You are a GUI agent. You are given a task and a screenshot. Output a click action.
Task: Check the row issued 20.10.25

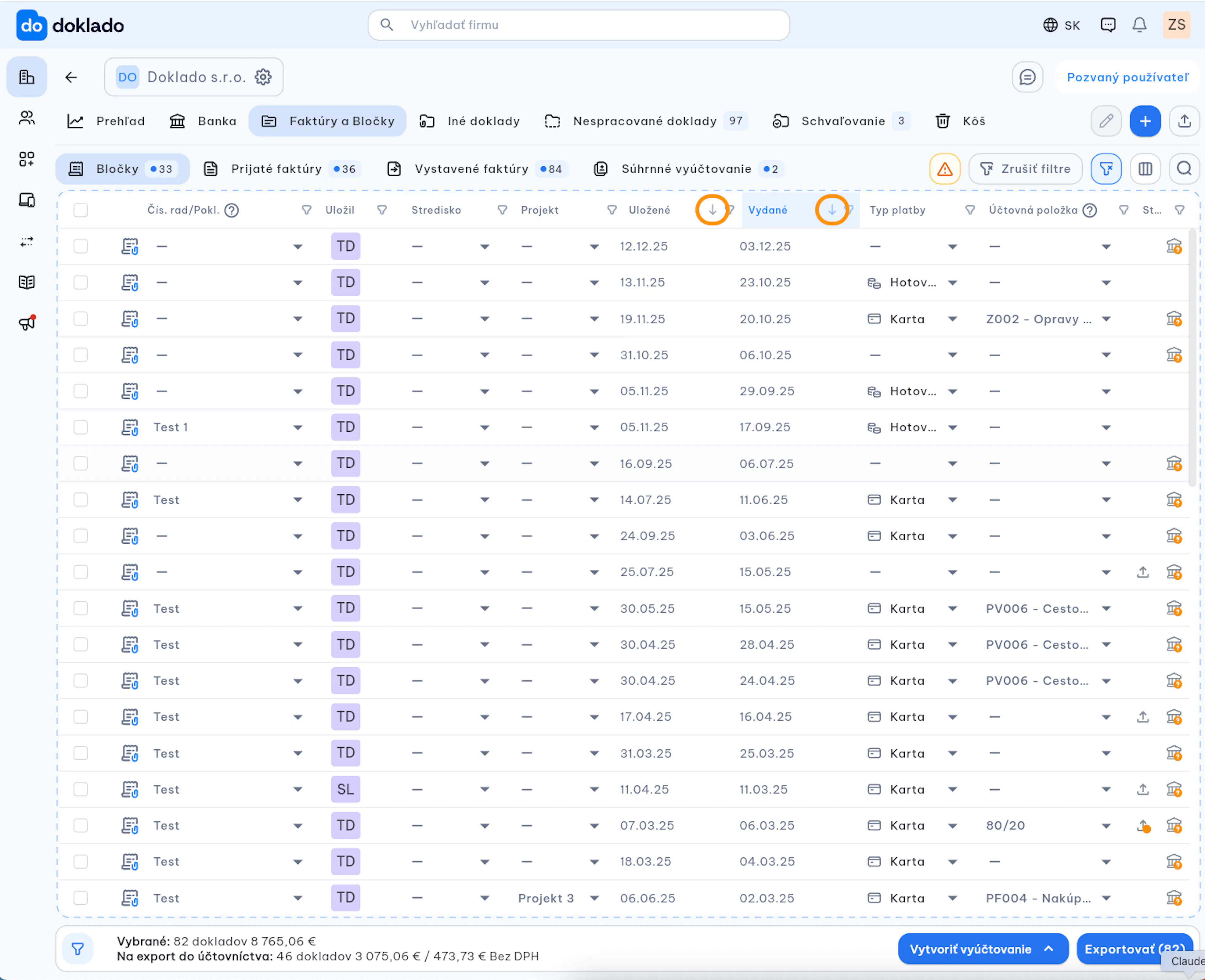tap(81, 319)
